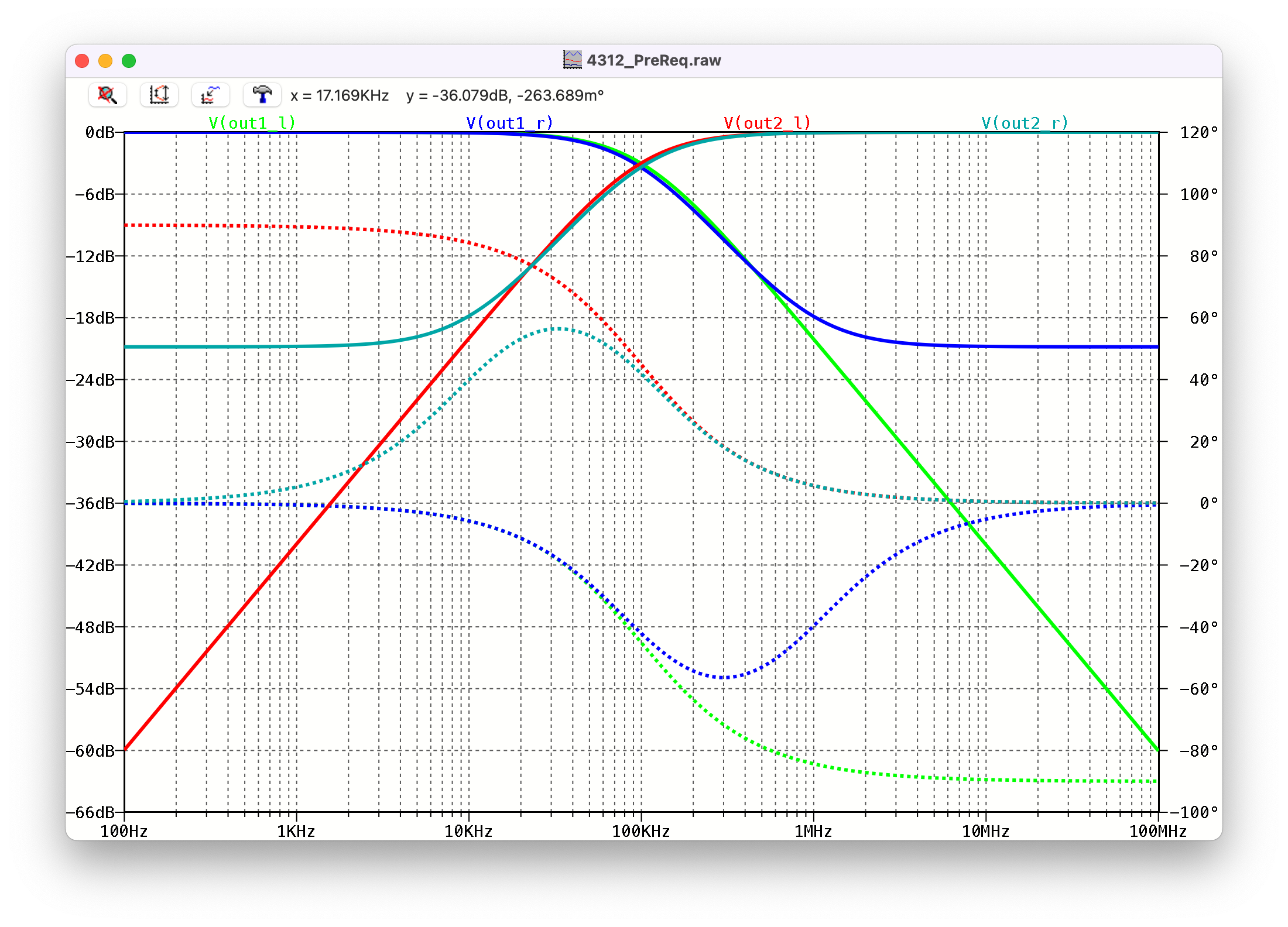Click the 1KHz frequency axis label

pos(296,832)
